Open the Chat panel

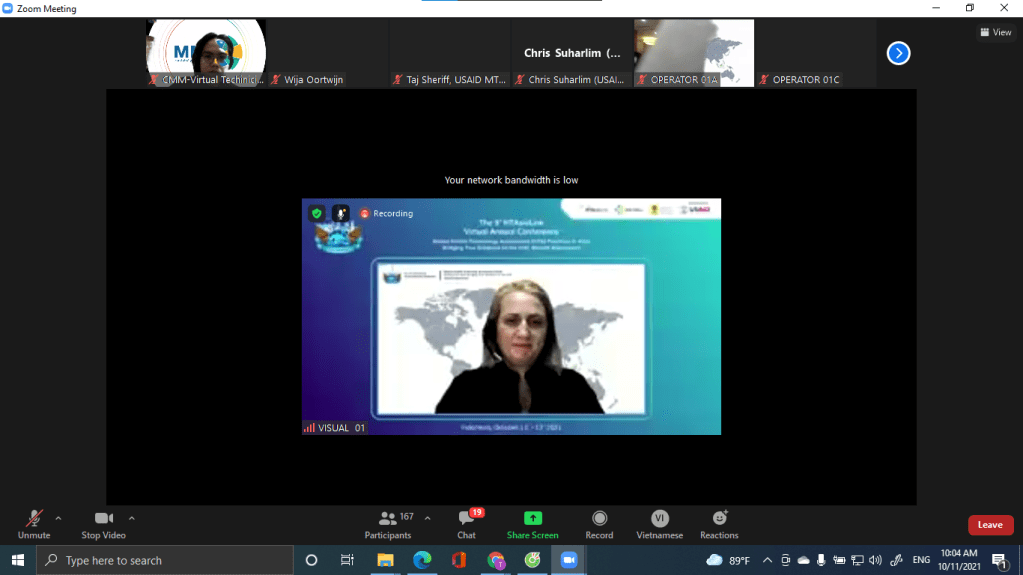point(466,523)
